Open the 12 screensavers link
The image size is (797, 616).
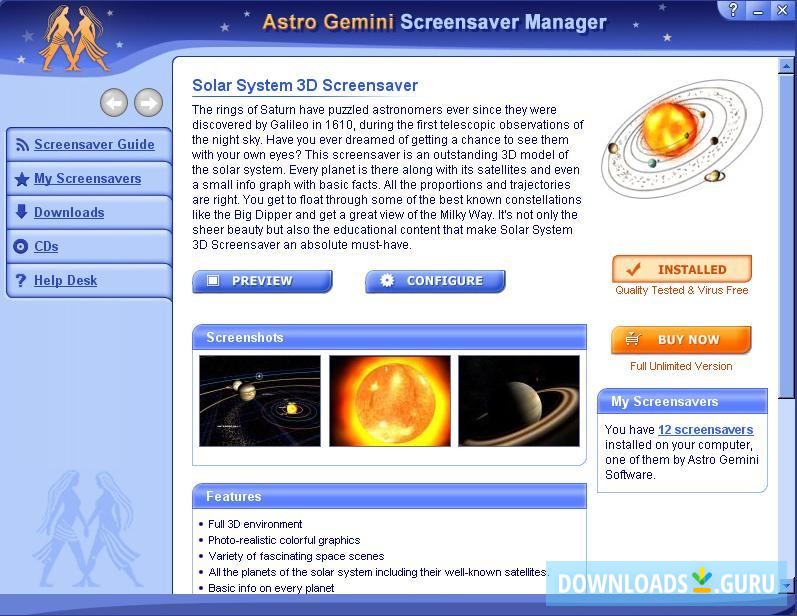706,429
